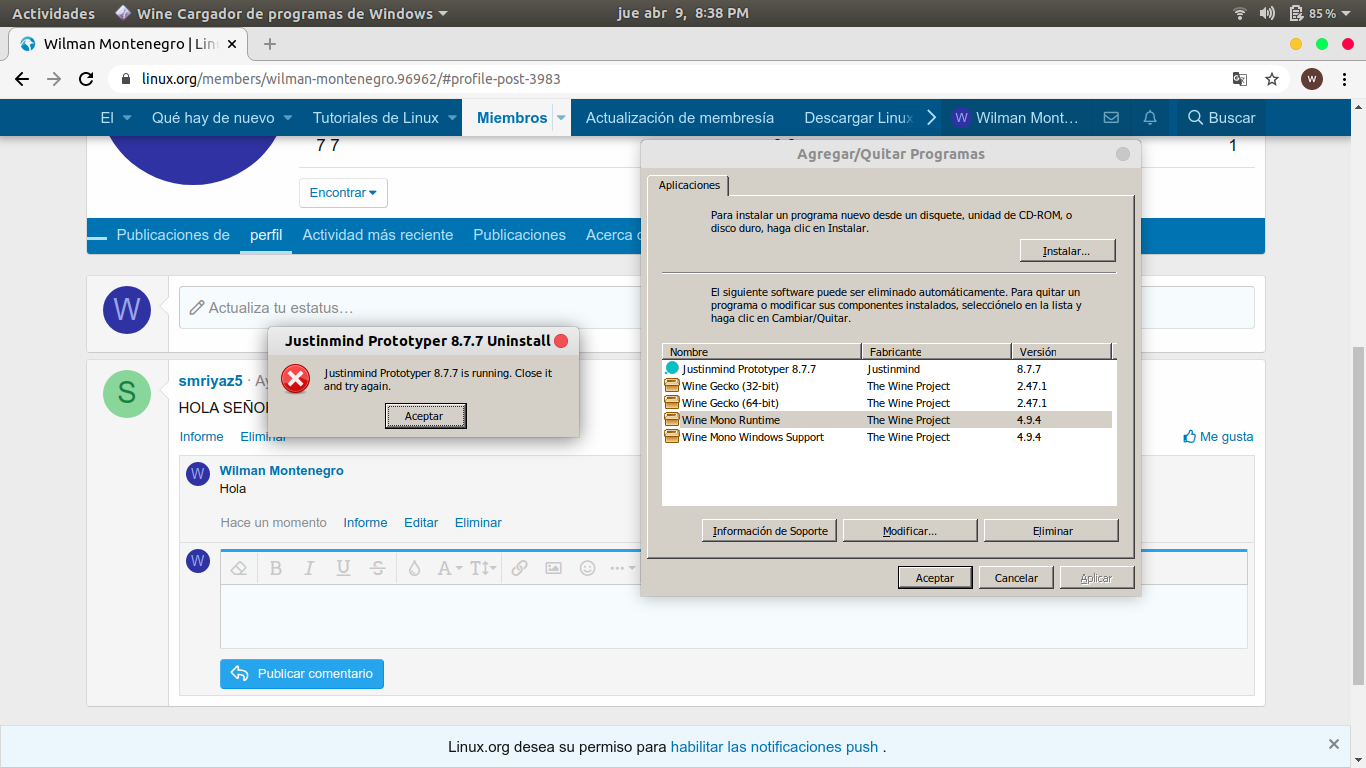Reload the linux.org page
This screenshot has width=1366, height=768.
click(87, 79)
